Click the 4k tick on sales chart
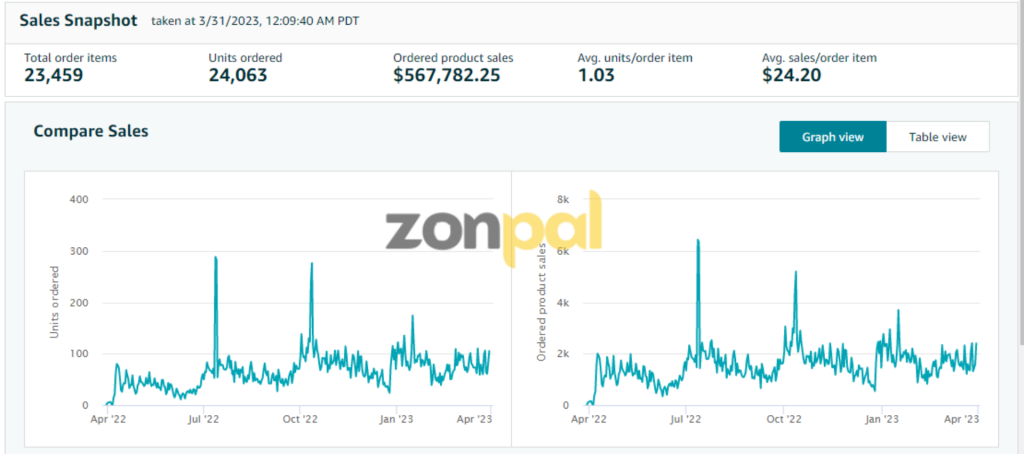 564,302
